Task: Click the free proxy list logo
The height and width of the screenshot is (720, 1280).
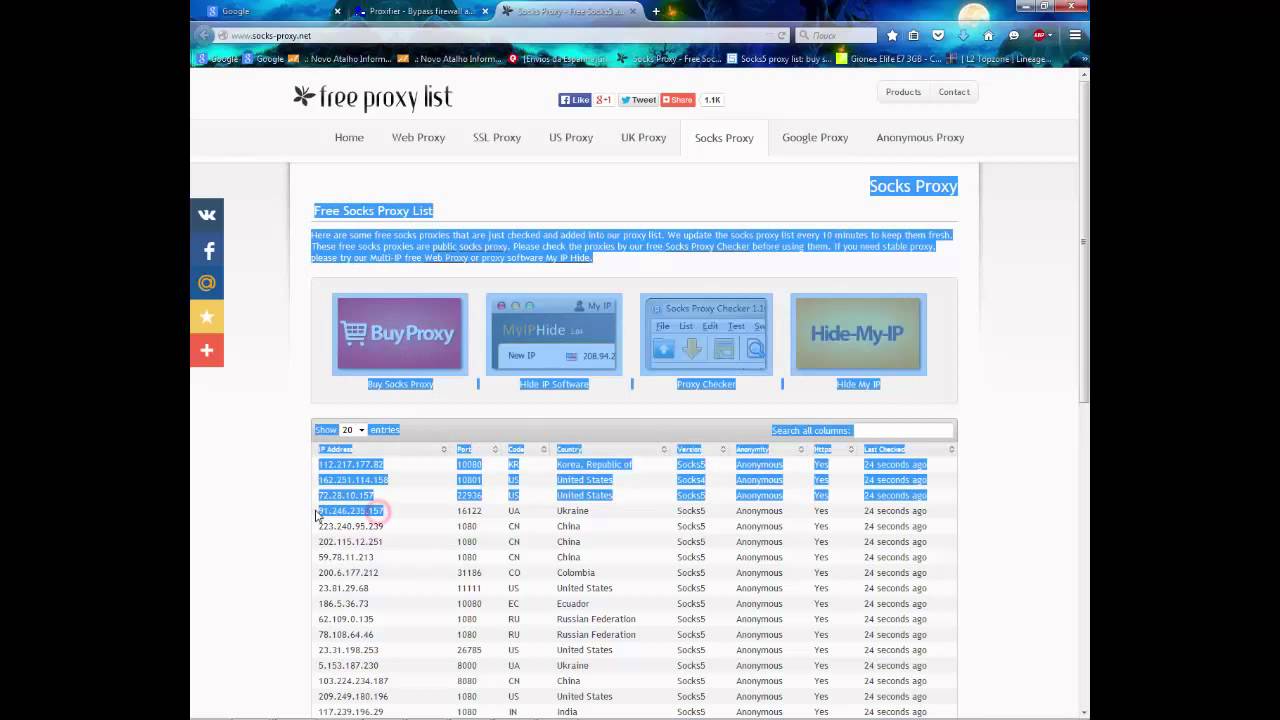Action: coord(372,97)
